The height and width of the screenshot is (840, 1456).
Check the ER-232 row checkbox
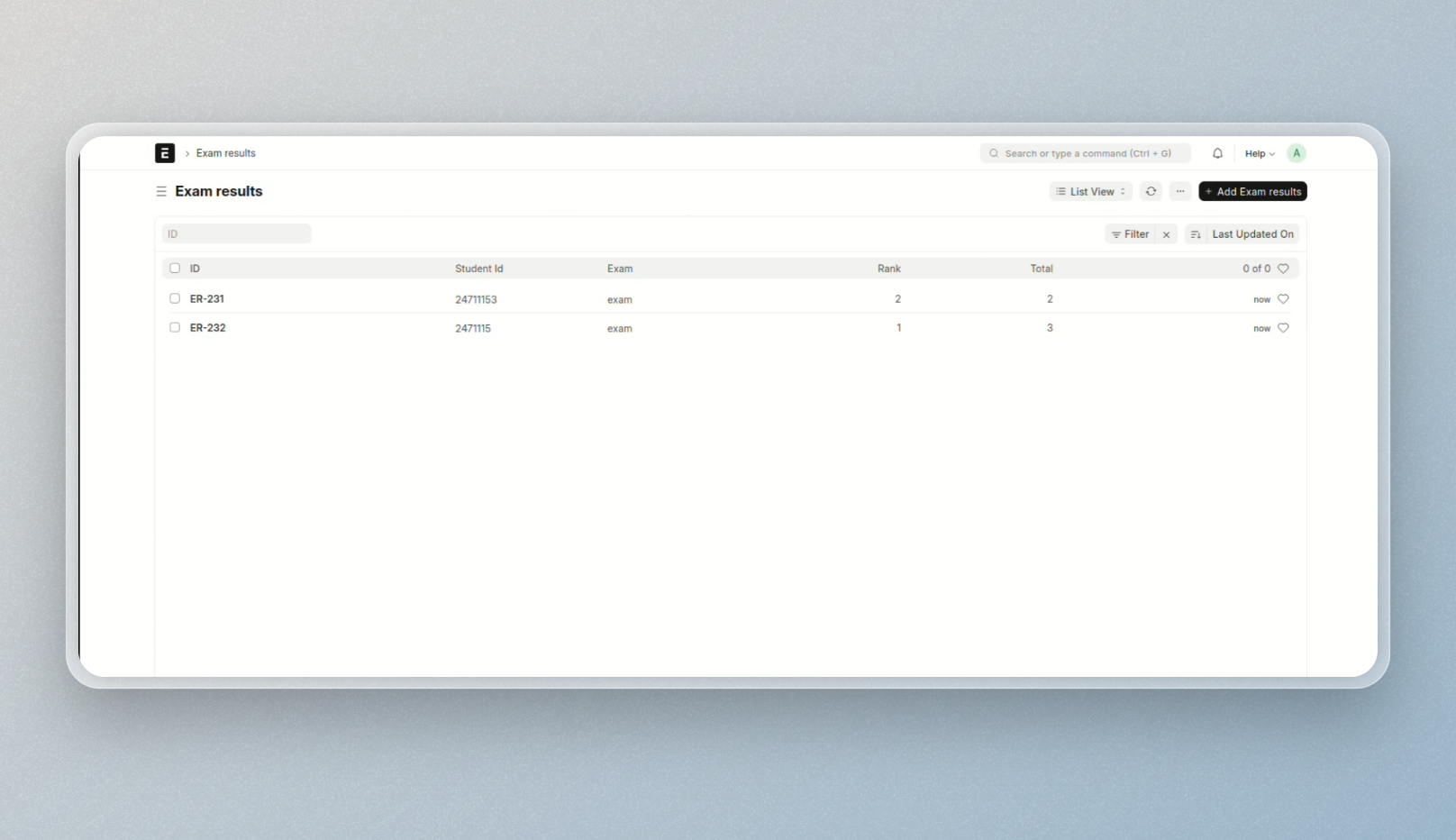click(175, 327)
